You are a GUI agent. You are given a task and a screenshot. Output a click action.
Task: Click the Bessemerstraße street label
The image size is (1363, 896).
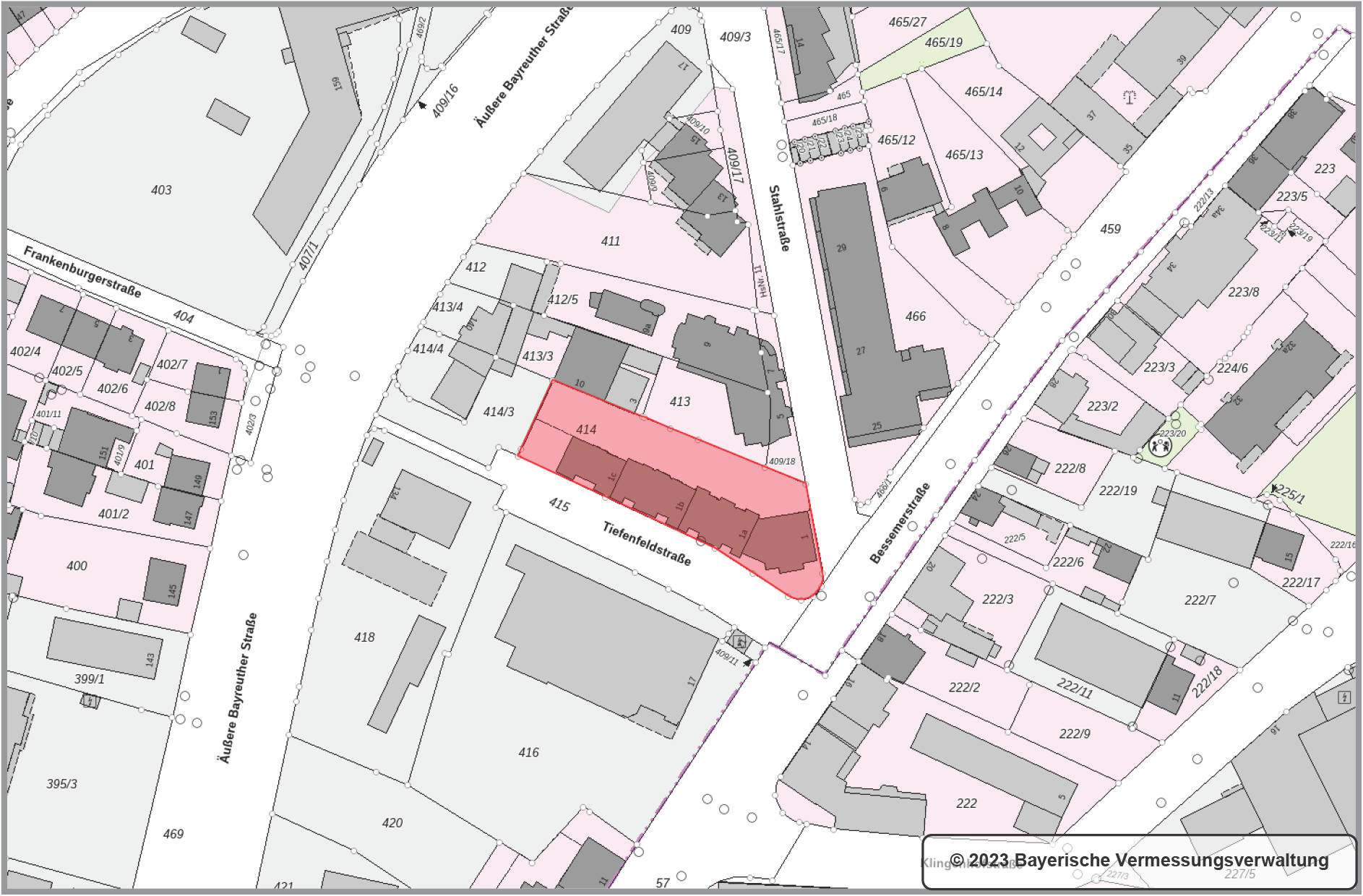(x=900, y=522)
